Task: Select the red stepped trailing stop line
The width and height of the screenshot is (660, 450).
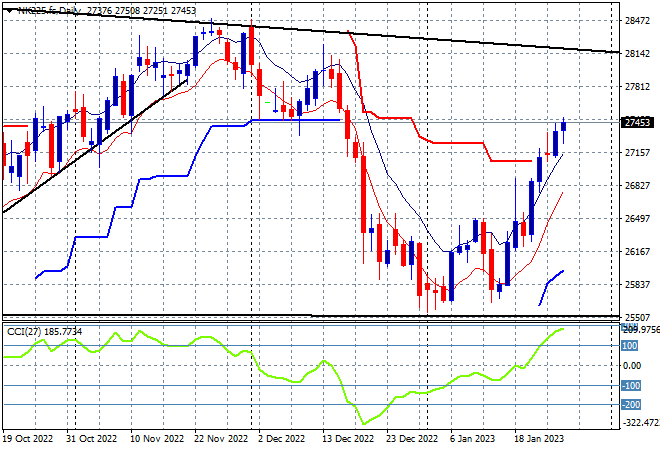Action: click(440, 143)
